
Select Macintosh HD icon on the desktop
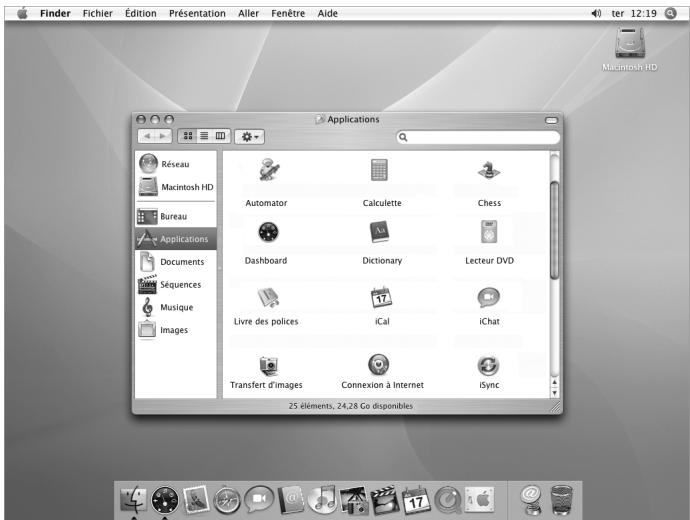[629, 43]
